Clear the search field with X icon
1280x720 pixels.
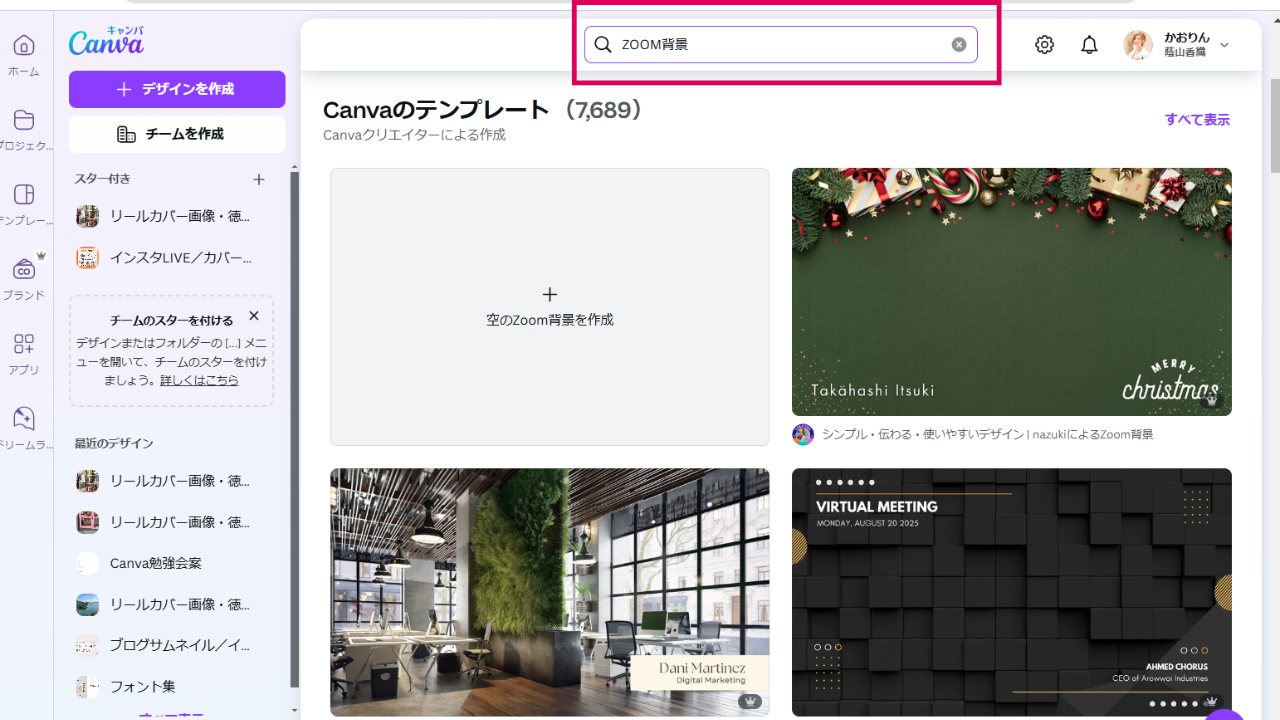[x=958, y=45]
